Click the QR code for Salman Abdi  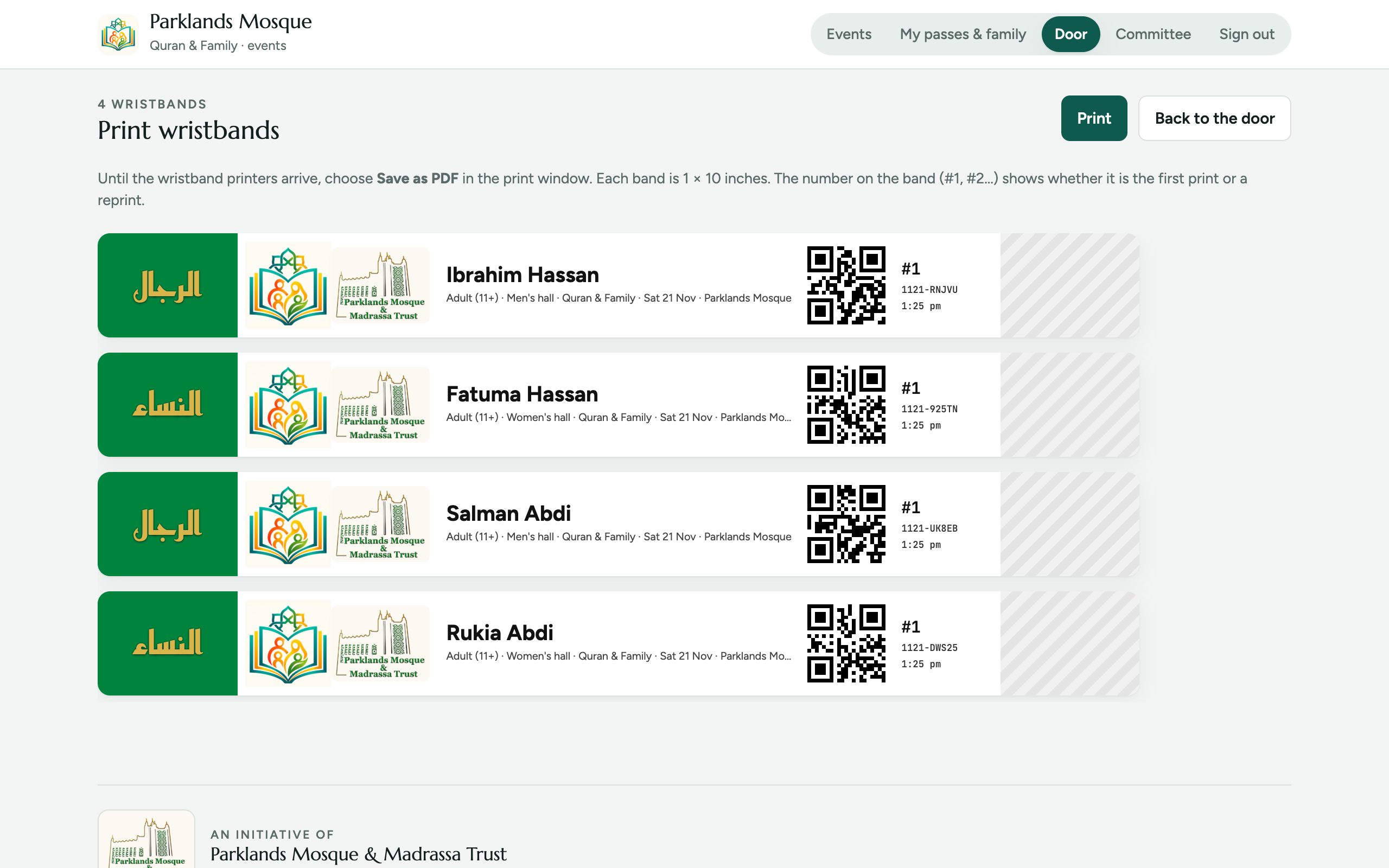click(846, 524)
